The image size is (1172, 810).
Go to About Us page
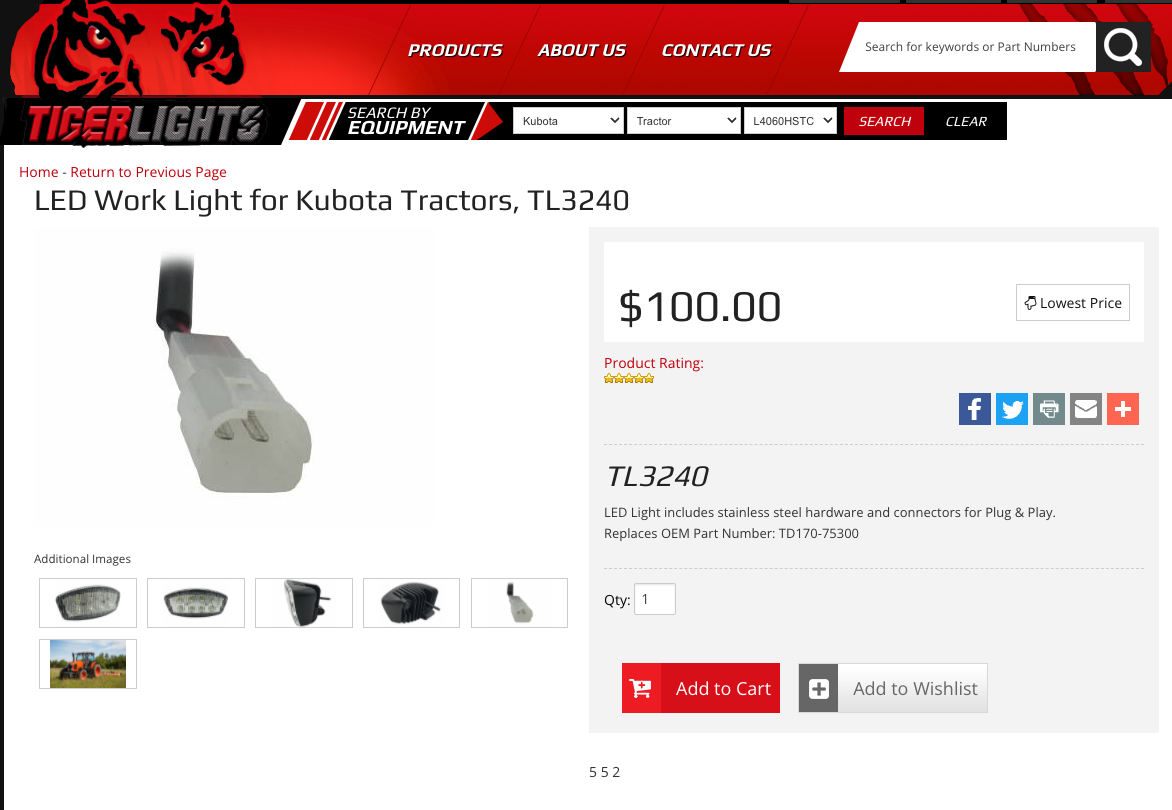582,50
